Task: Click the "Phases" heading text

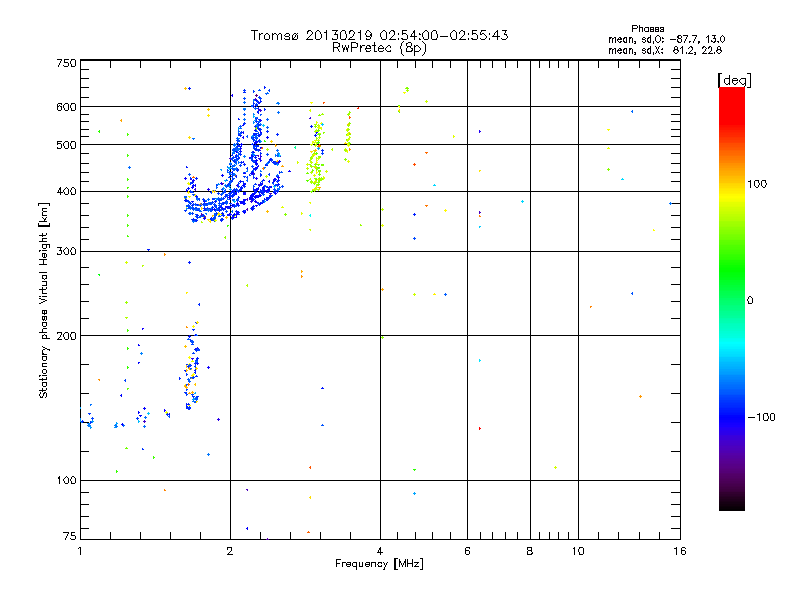Action: coord(647,29)
